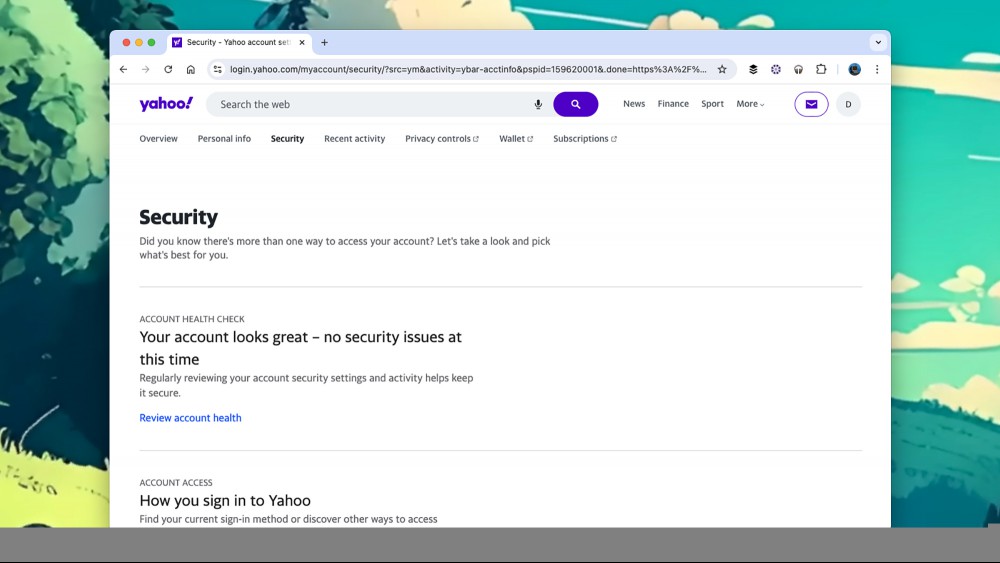Click the Security page heading
The height and width of the screenshot is (563, 1000).
179,217
